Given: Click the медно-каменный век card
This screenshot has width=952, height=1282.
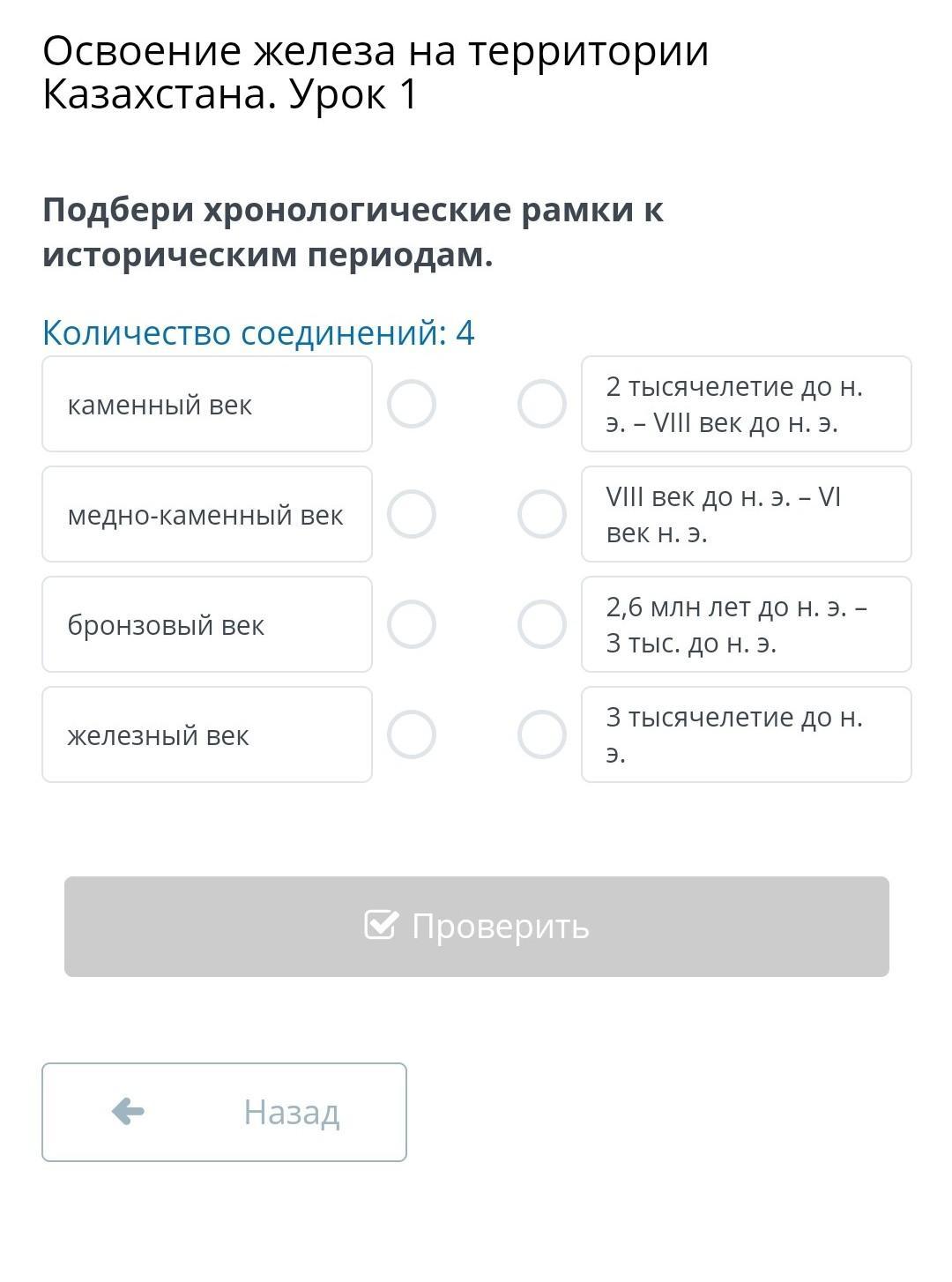Looking at the screenshot, I should pos(207,515).
